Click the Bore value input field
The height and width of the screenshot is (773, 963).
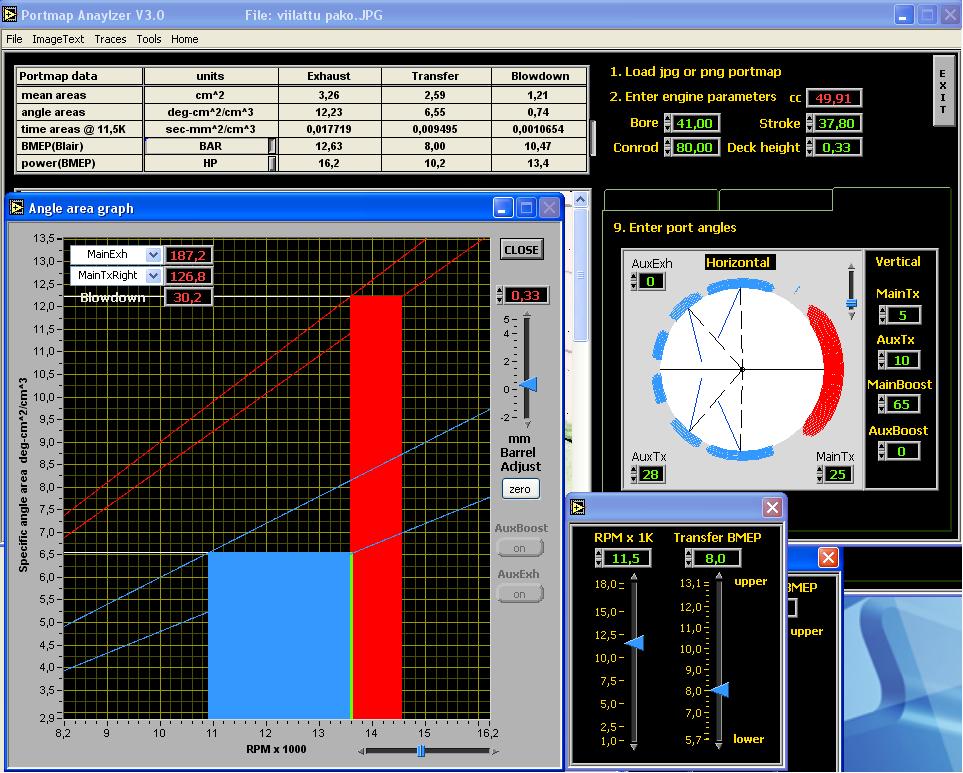[694, 123]
